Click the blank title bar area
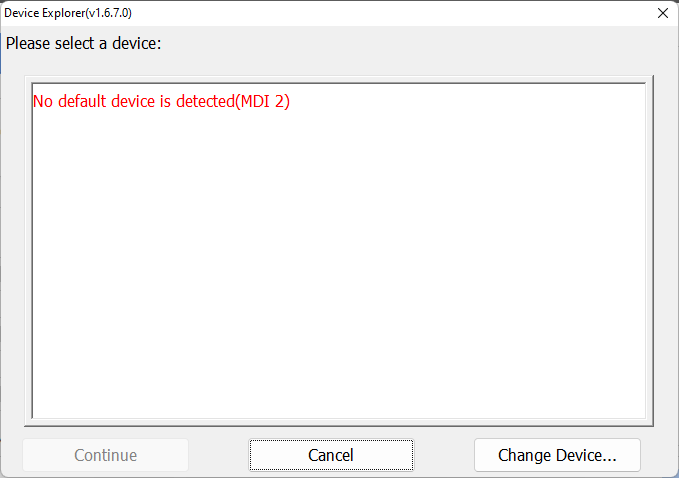The width and height of the screenshot is (679, 478). click(400, 13)
